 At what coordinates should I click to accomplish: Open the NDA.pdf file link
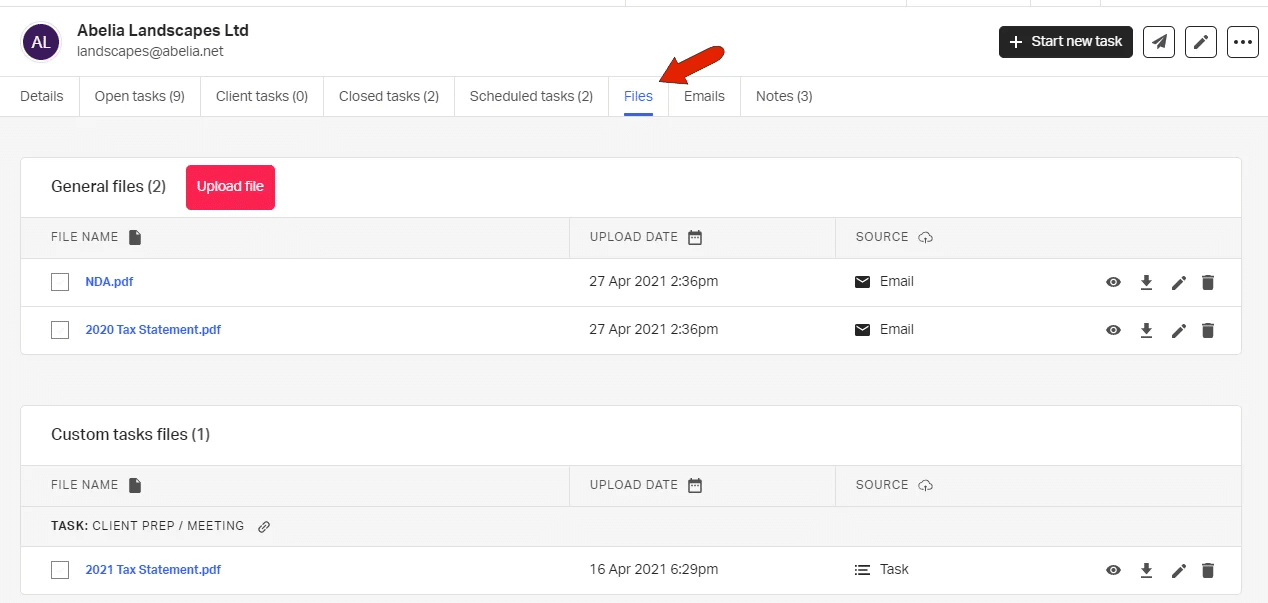click(x=109, y=282)
